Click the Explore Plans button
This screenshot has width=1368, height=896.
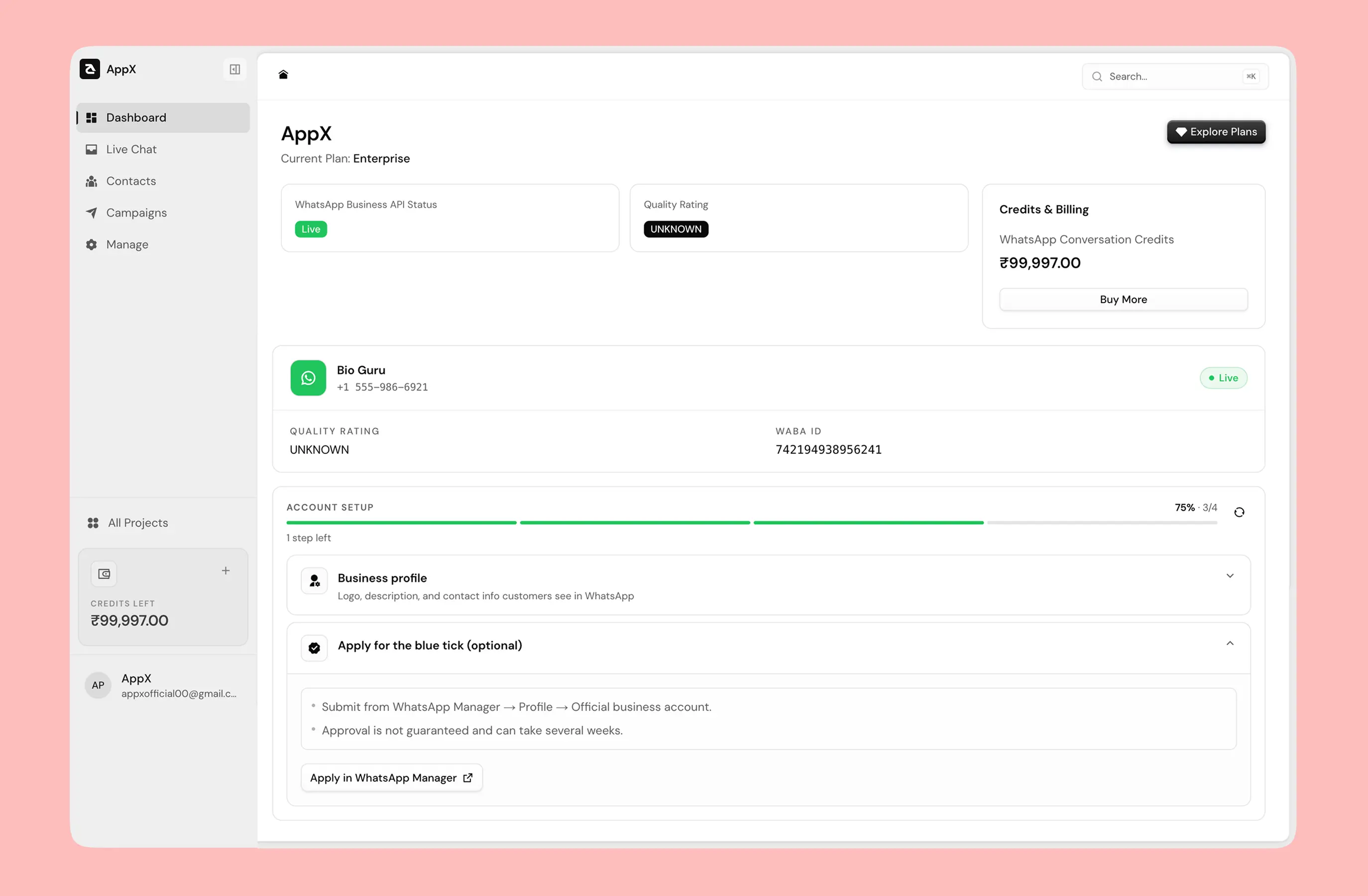1216,132
